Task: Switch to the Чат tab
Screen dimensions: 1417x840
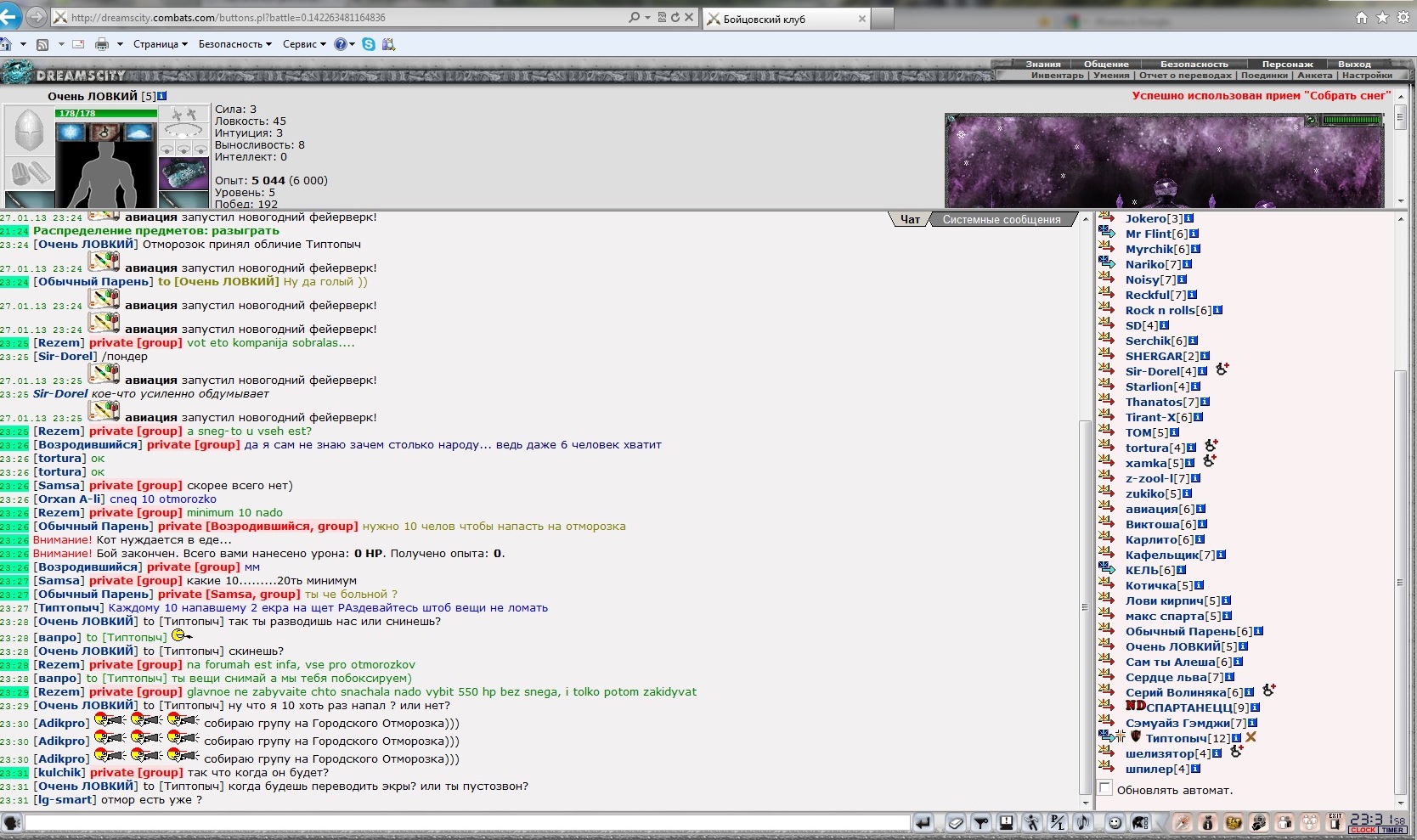Action: click(910, 219)
